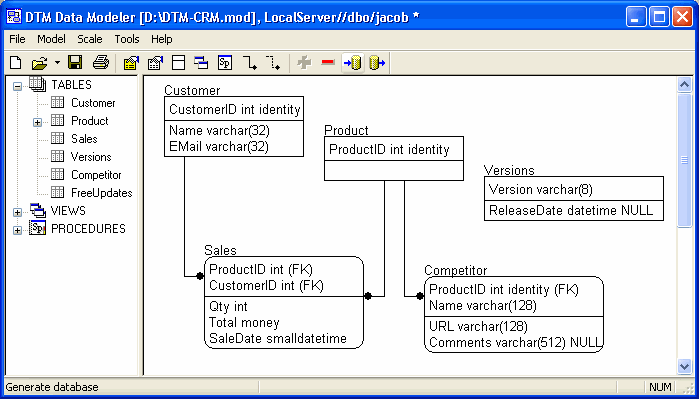Add stored procedure Sp icon

coord(225,63)
